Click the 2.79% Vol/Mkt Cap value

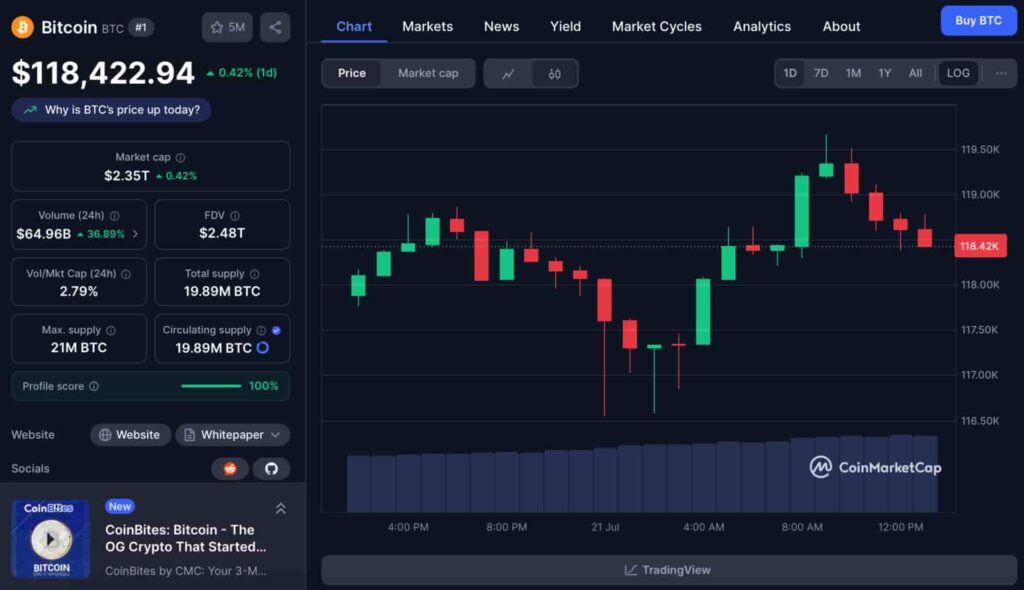tap(78, 291)
